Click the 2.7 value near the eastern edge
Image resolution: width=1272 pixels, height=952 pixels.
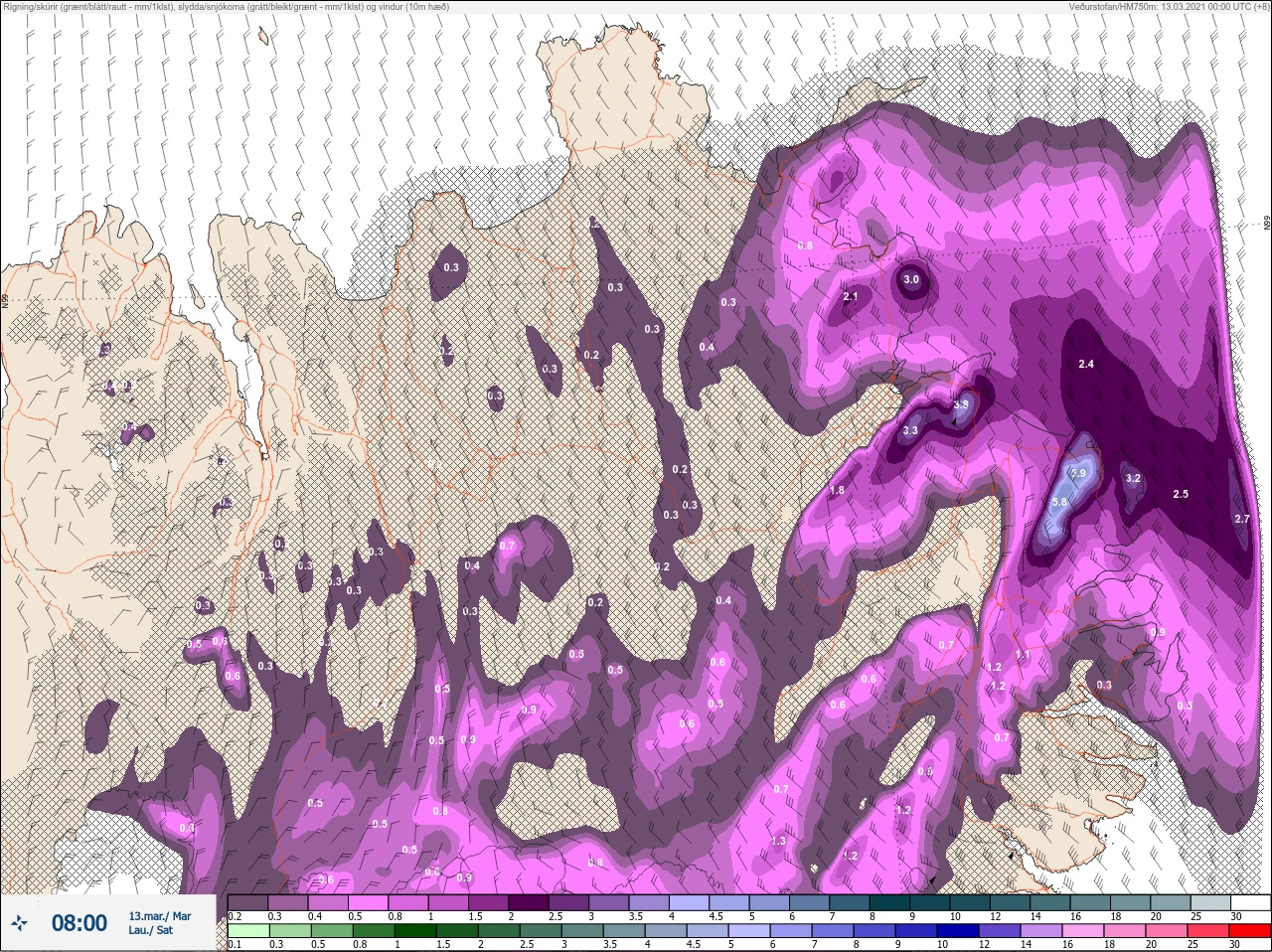1241,520
